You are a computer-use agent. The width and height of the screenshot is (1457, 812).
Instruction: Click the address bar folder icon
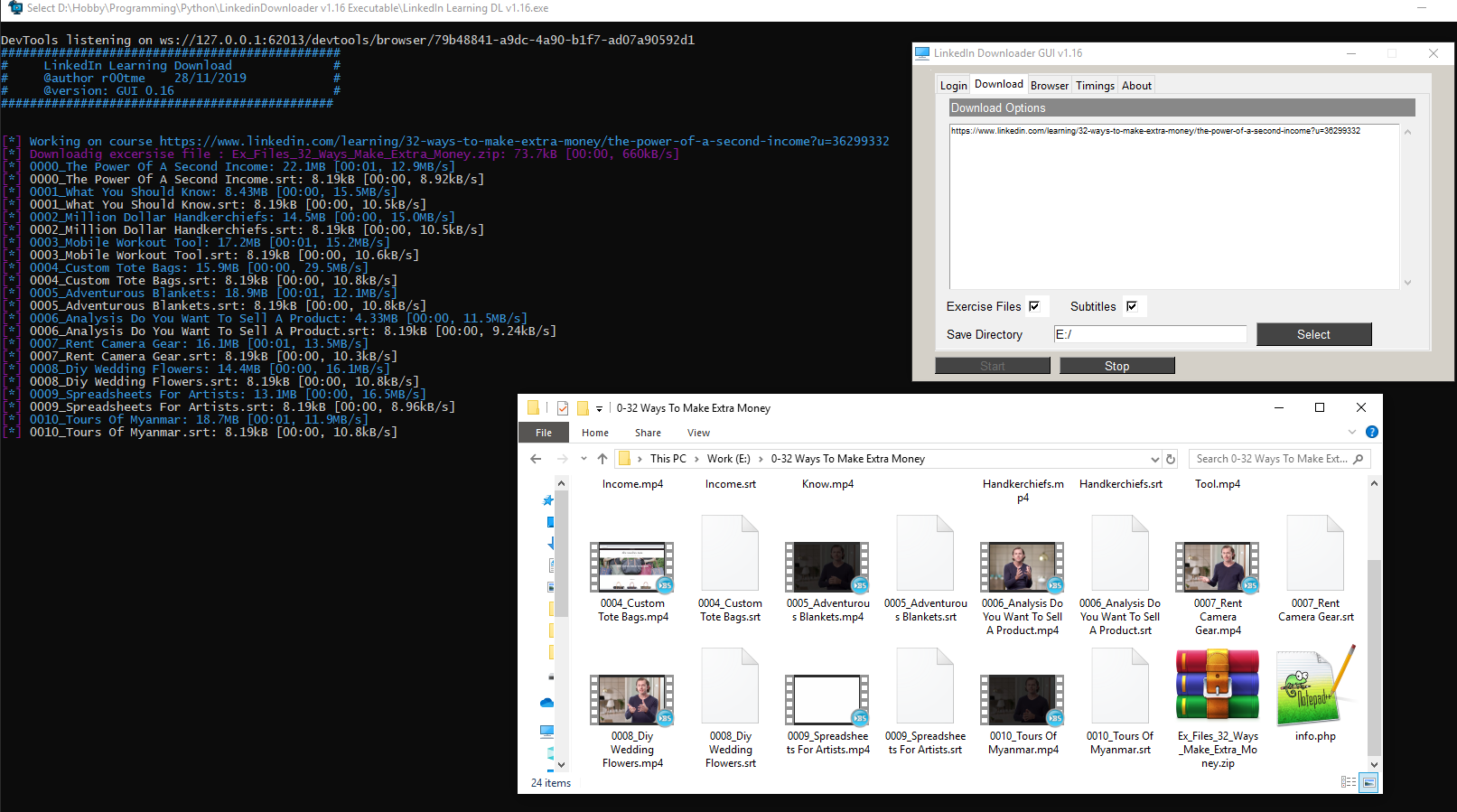(x=624, y=459)
